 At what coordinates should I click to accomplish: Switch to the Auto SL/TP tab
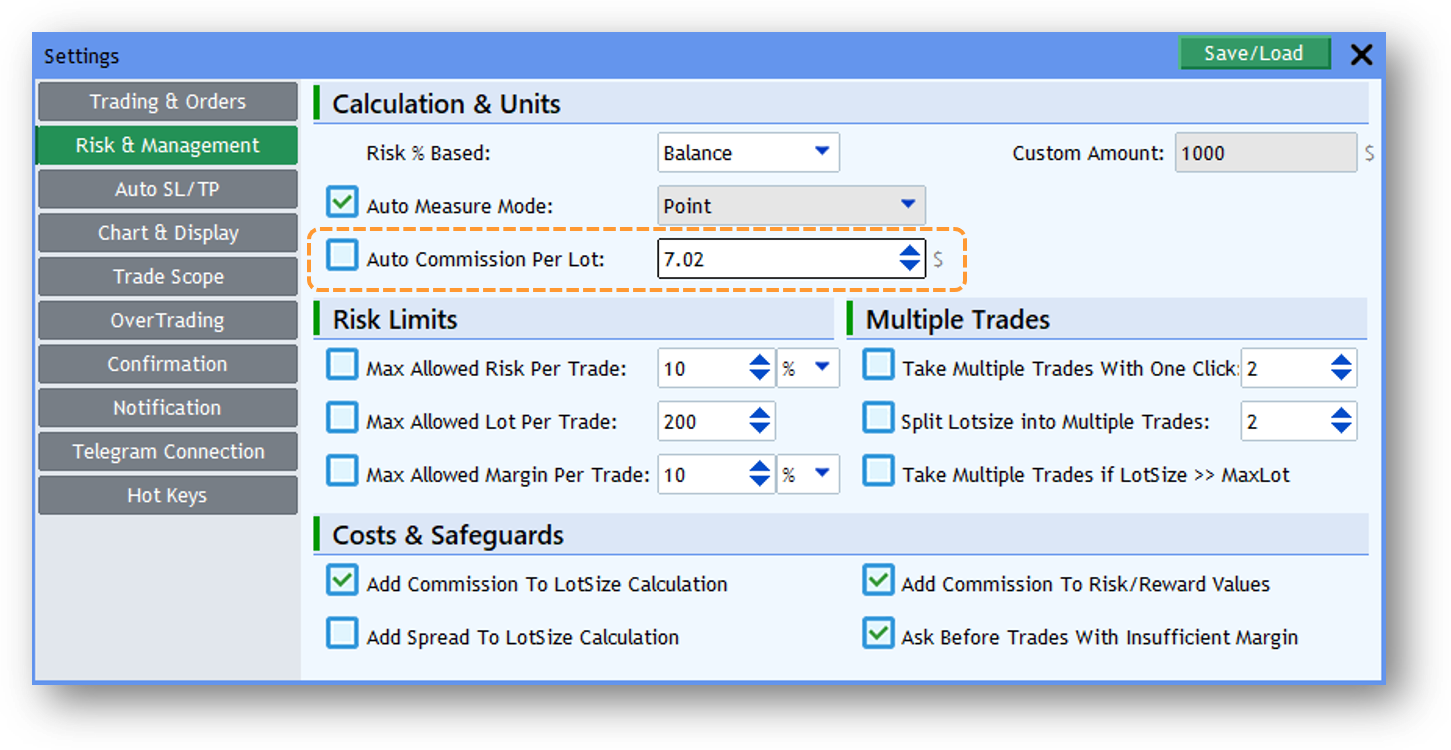click(x=167, y=190)
